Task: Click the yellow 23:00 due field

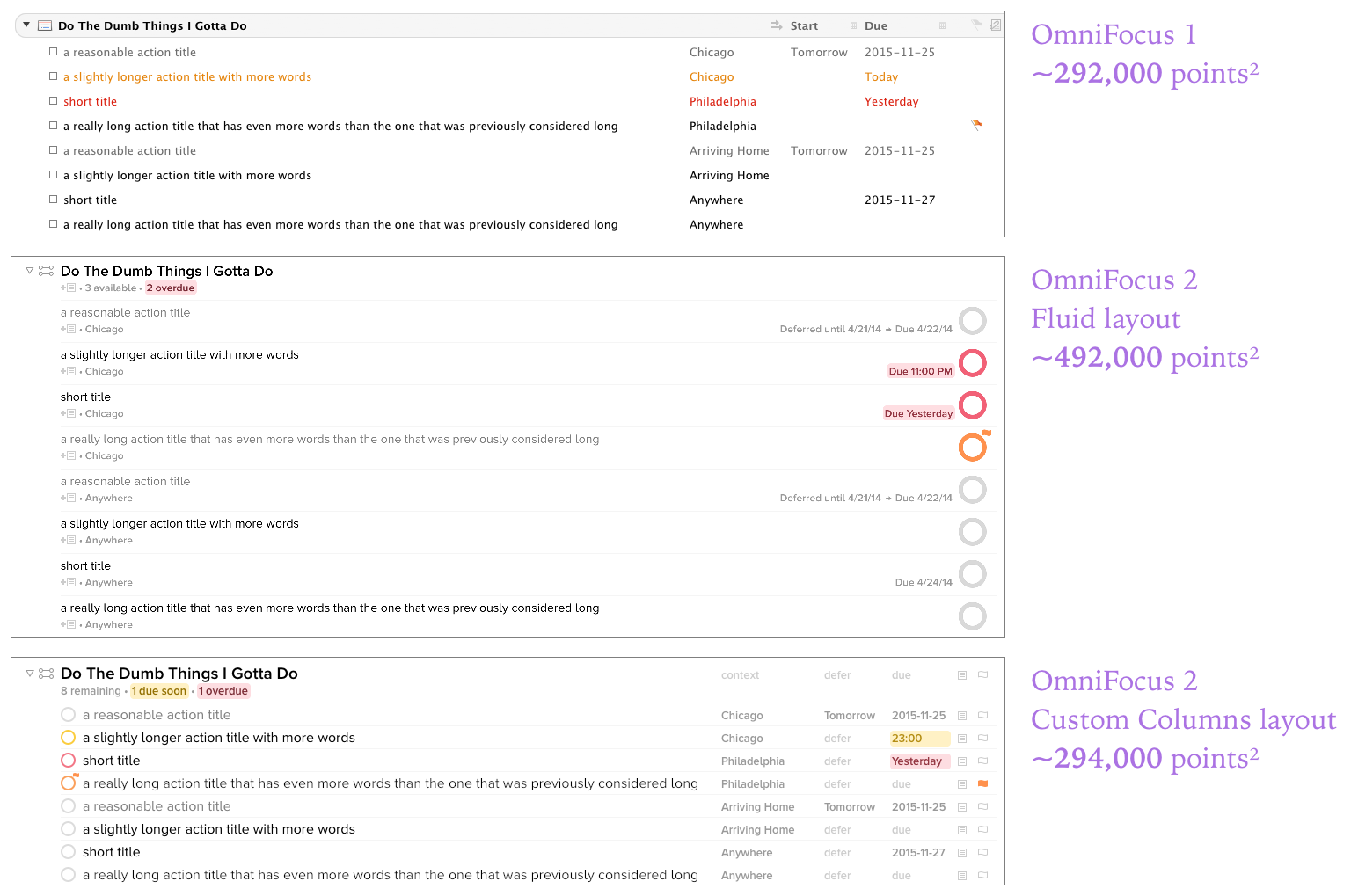Action: (x=920, y=739)
